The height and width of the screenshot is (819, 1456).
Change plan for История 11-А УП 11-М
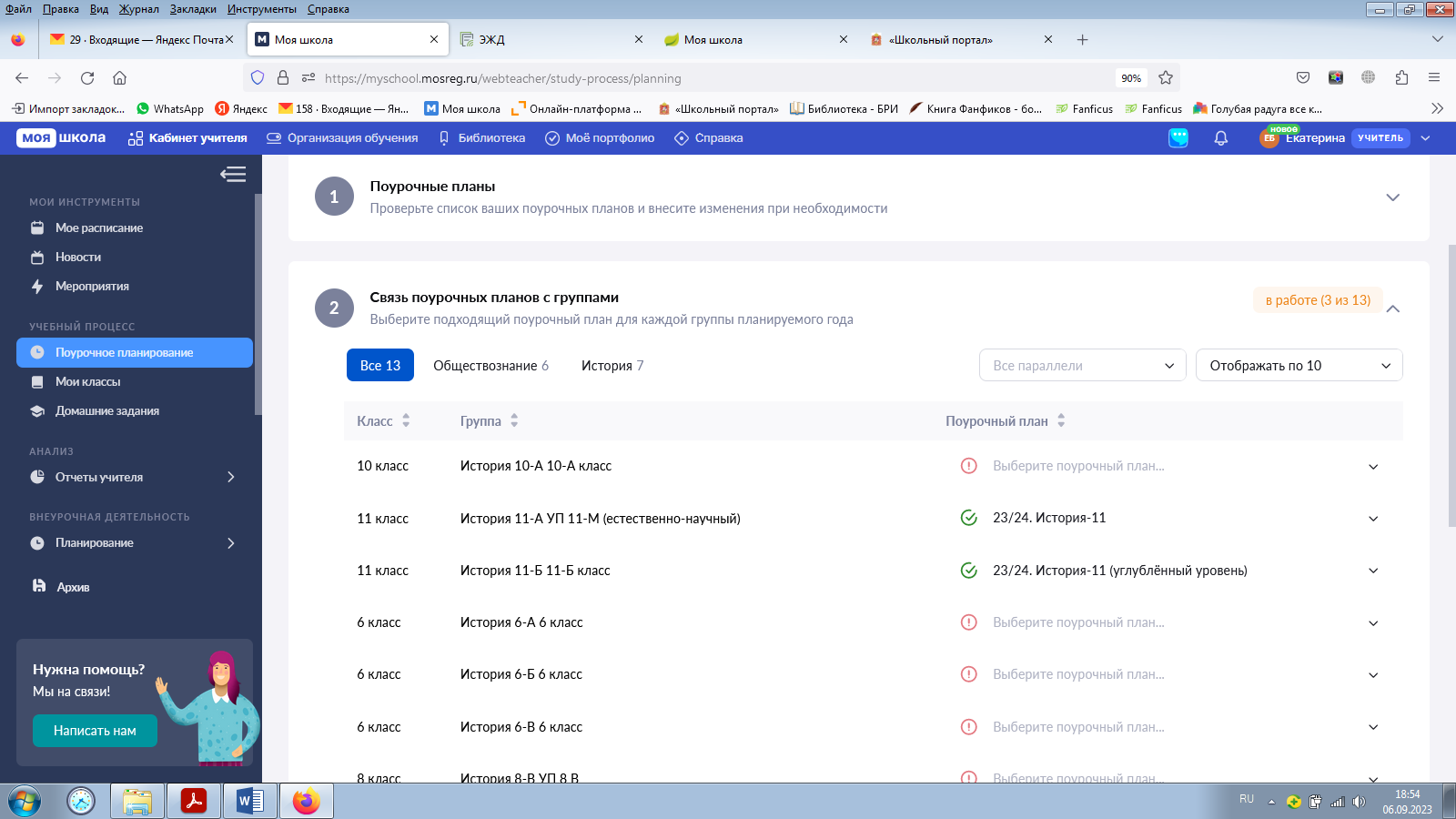click(1169, 518)
